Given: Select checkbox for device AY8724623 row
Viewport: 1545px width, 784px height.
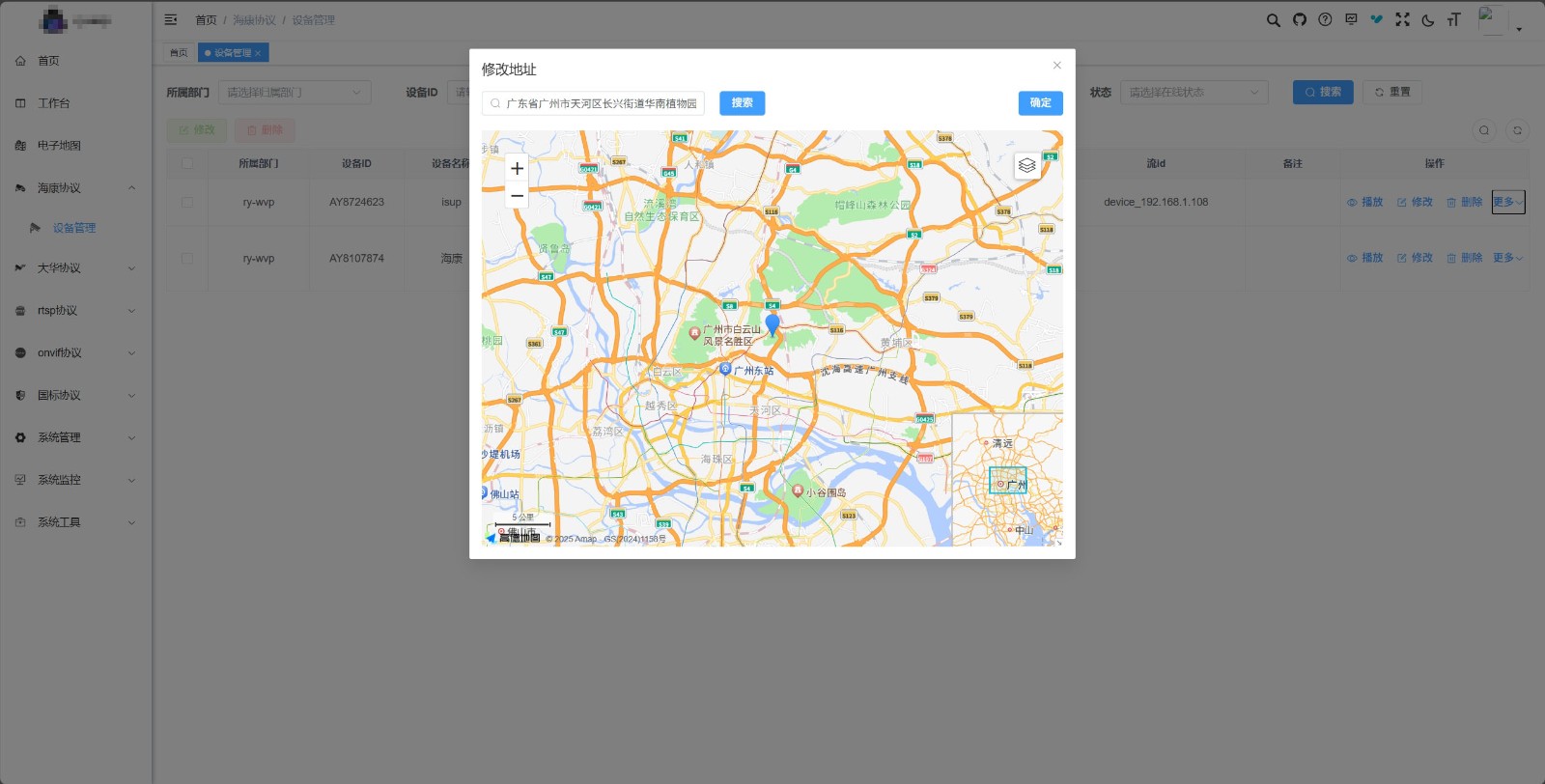Looking at the screenshot, I should click(187, 203).
